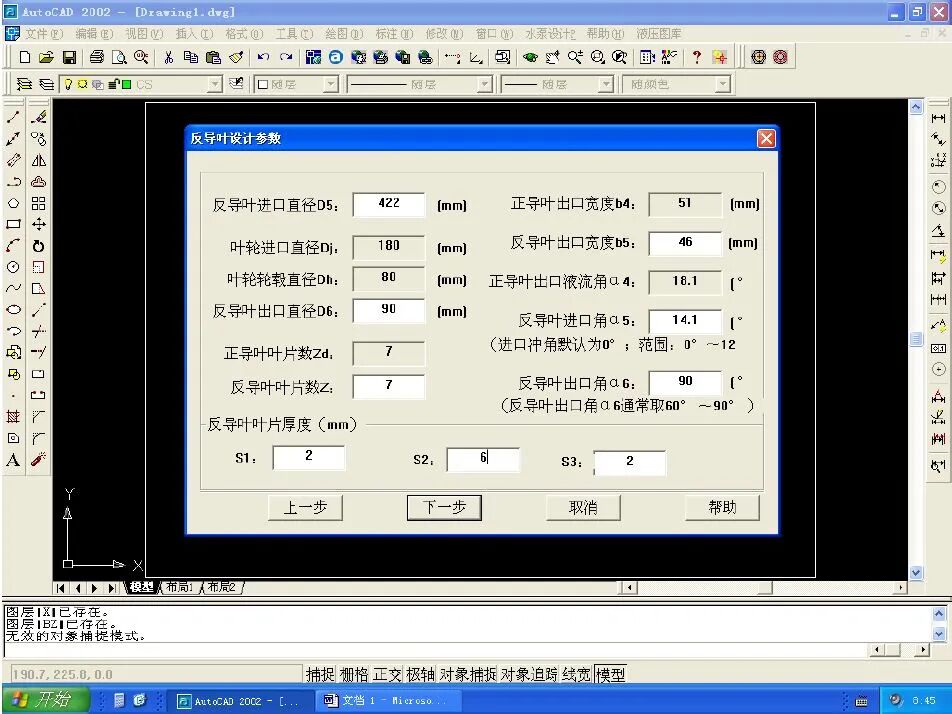Select the Mirror modify tool
Screen dimensions: 952x714
tap(38, 160)
